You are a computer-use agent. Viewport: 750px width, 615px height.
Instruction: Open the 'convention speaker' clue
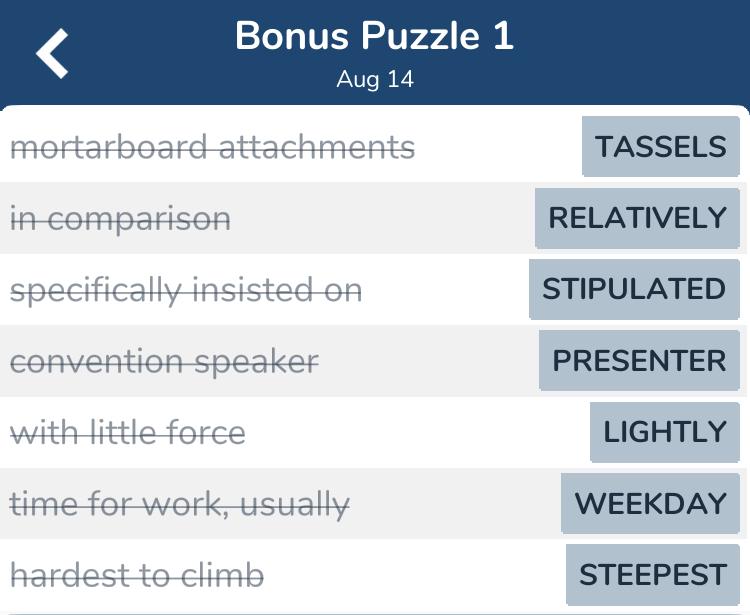164,361
